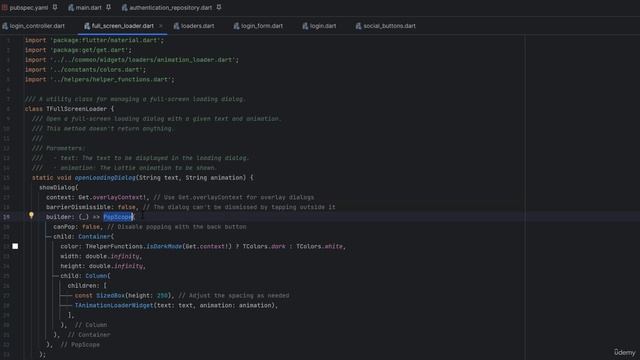640x360 pixels.
Task: Click the white color swatch in the gutter
Action: [x=15, y=246]
